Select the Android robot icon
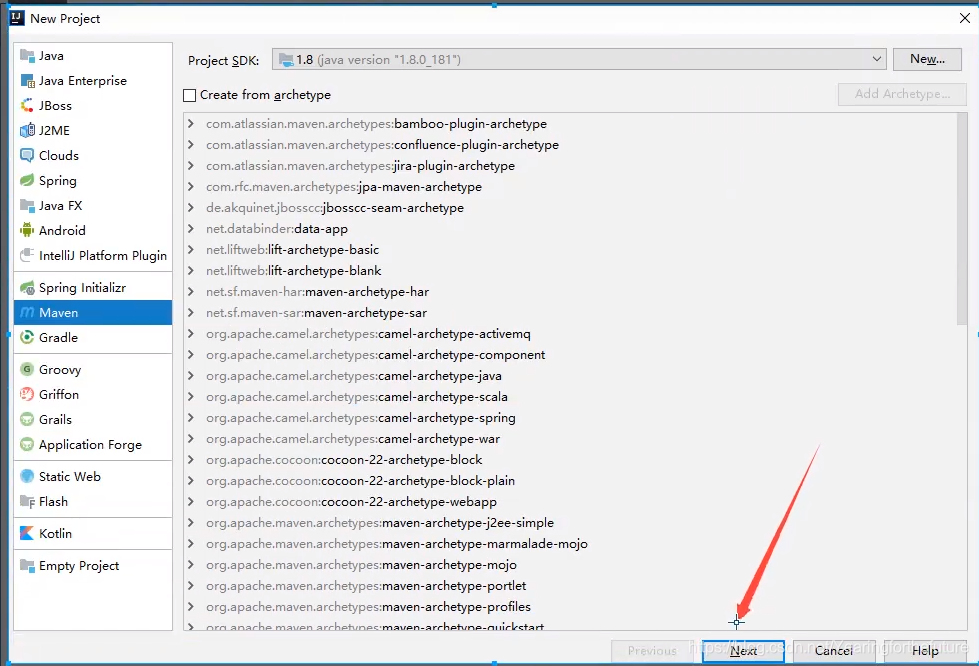 point(27,230)
